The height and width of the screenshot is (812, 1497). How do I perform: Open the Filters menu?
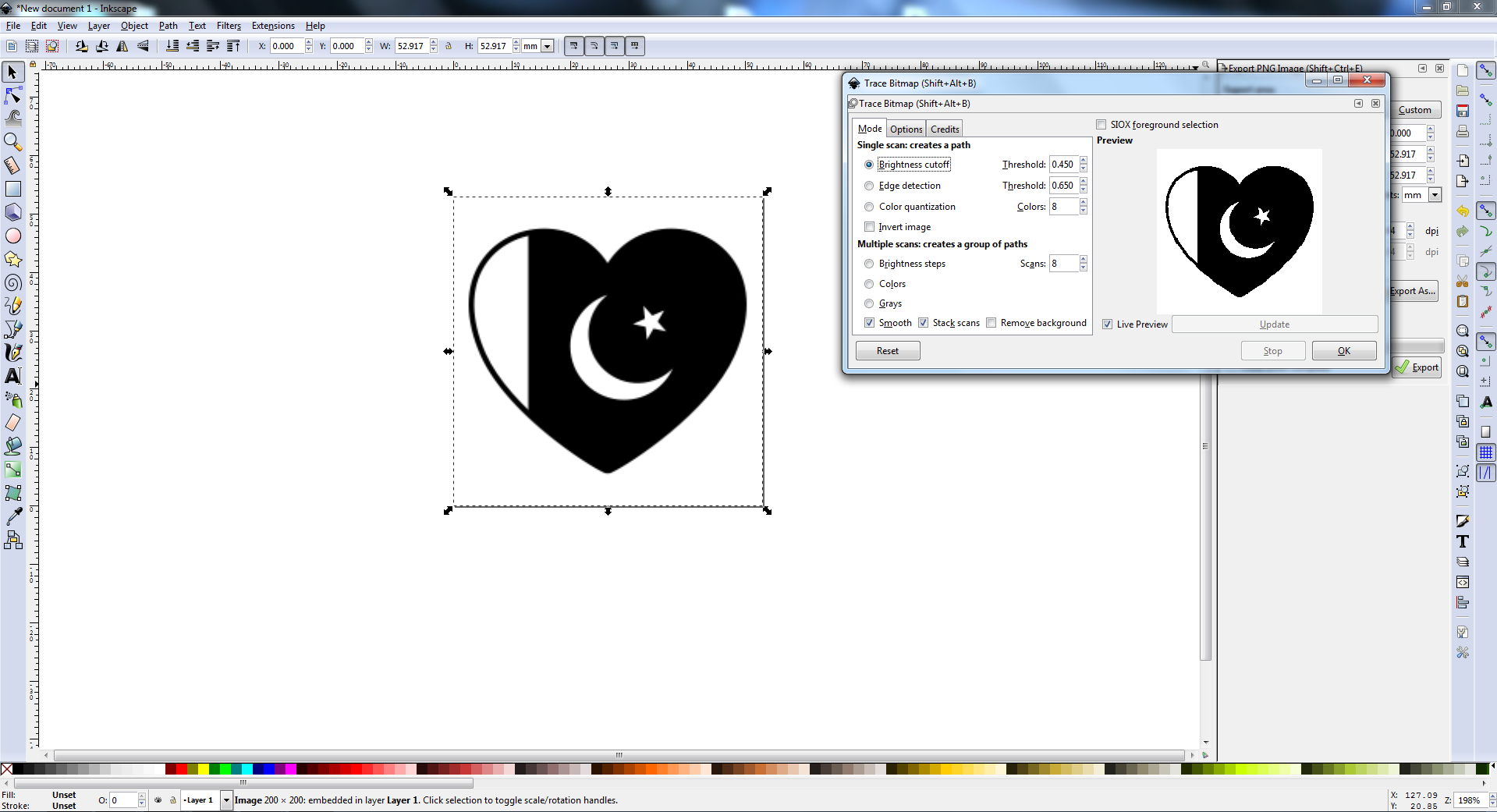(229, 26)
